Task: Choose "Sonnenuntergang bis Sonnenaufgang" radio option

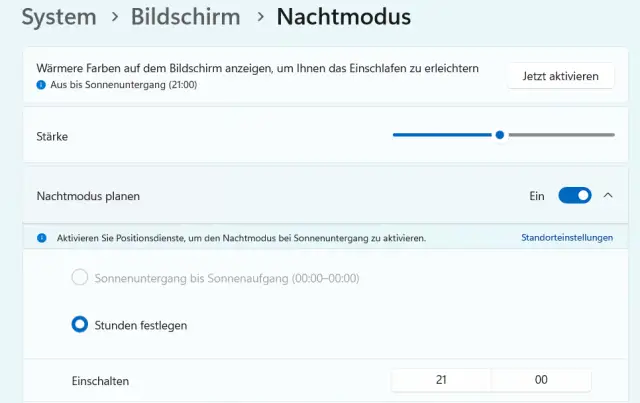Action: tap(80, 278)
